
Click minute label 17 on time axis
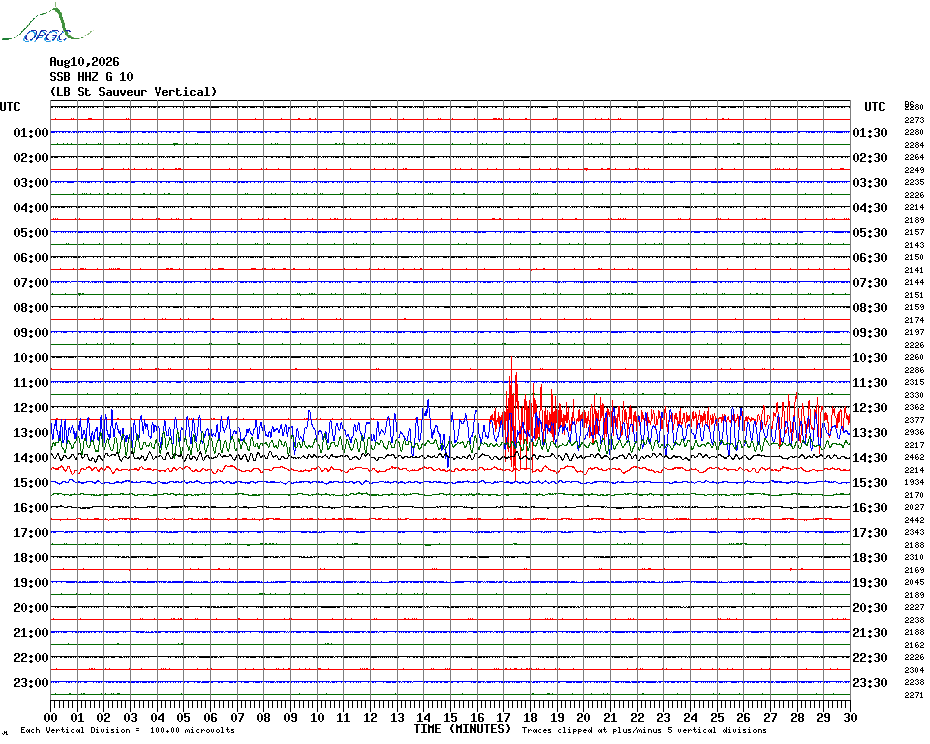pyautogui.click(x=504, y=717)
